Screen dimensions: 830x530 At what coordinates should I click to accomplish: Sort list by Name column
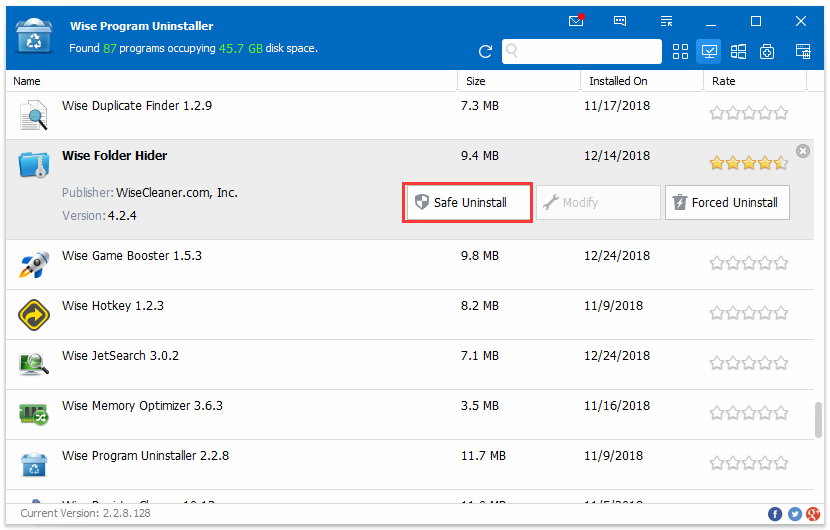pos(232,81)
